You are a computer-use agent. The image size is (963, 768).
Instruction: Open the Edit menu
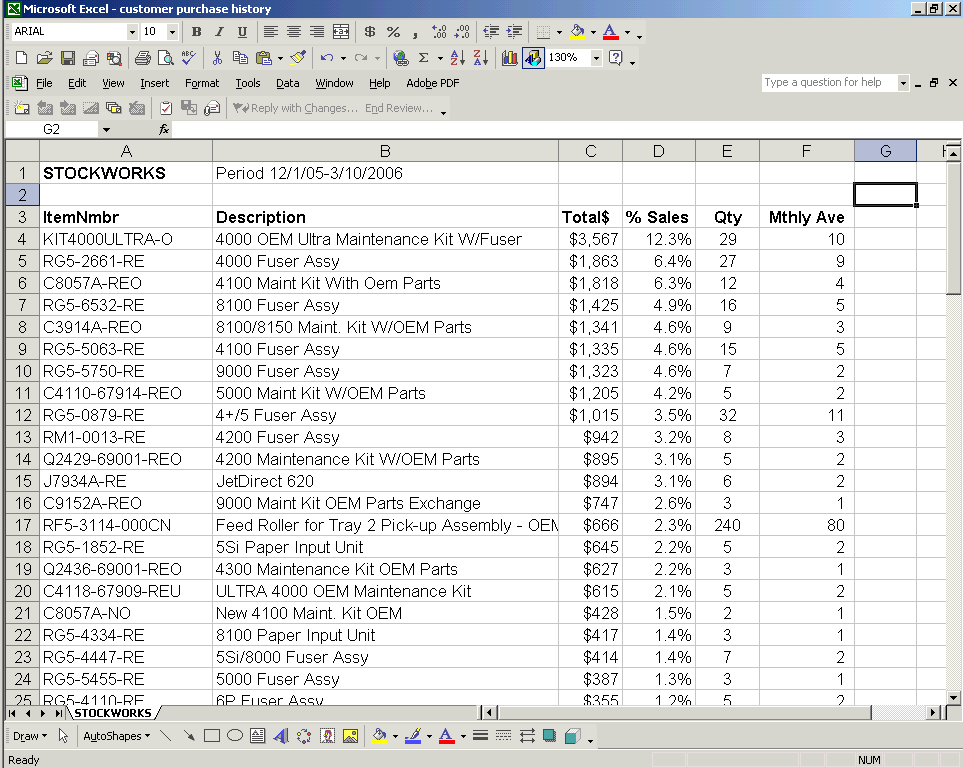tap(77, 84)
